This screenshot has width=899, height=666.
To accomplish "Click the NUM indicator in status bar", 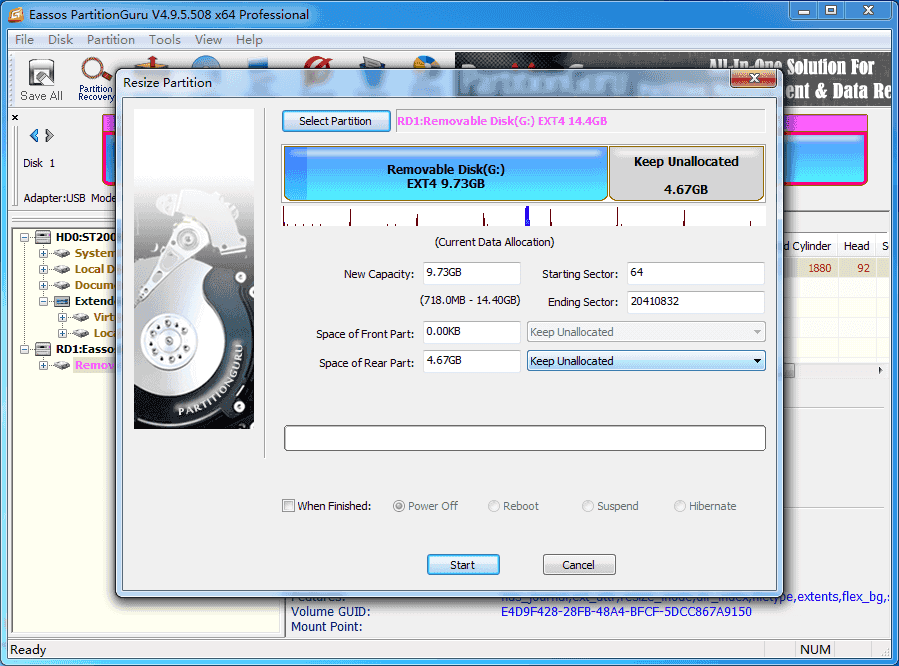I will click(815, 649).
